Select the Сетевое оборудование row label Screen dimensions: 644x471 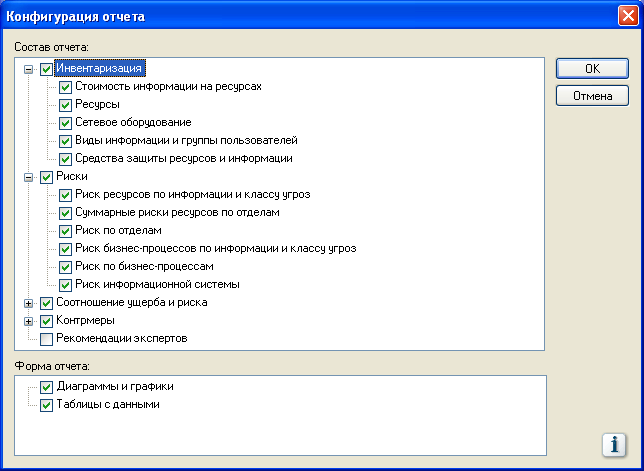point(133,122)
